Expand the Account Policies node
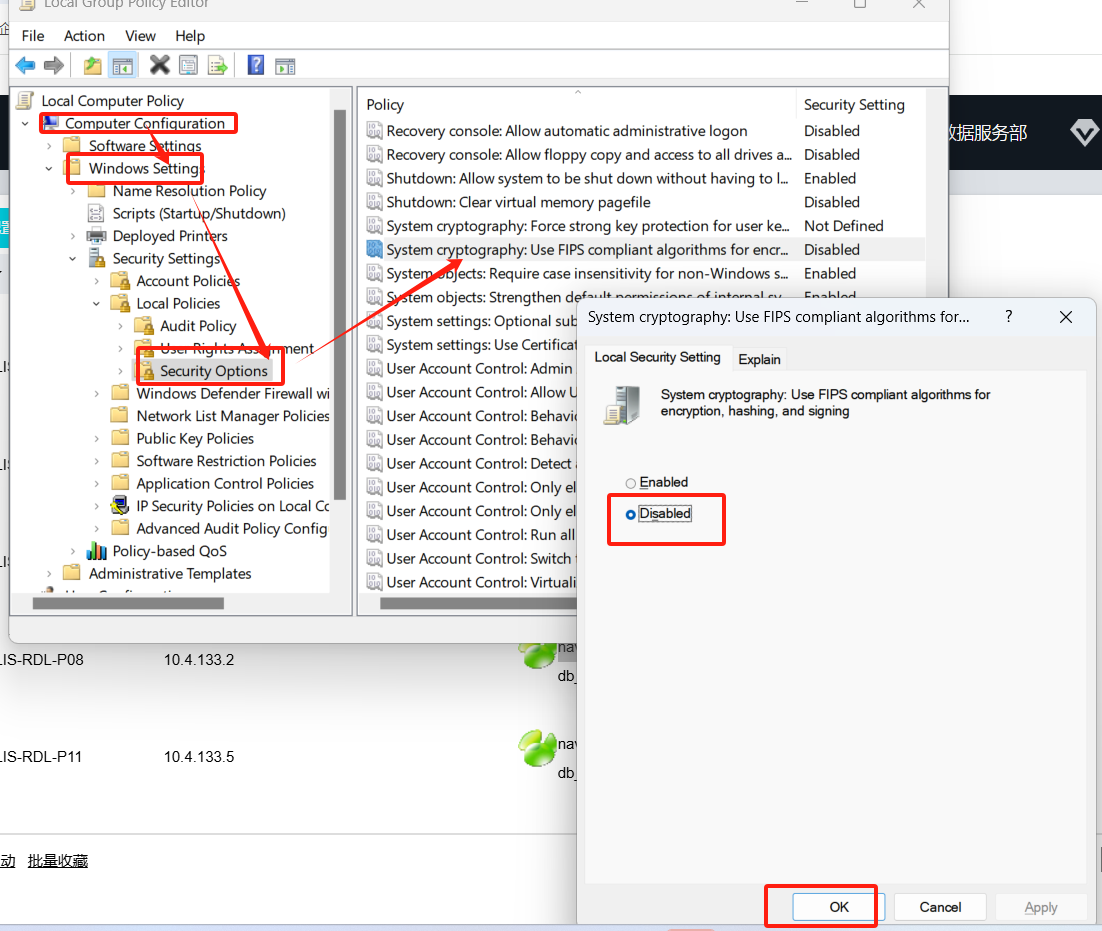 pos(97,281)
